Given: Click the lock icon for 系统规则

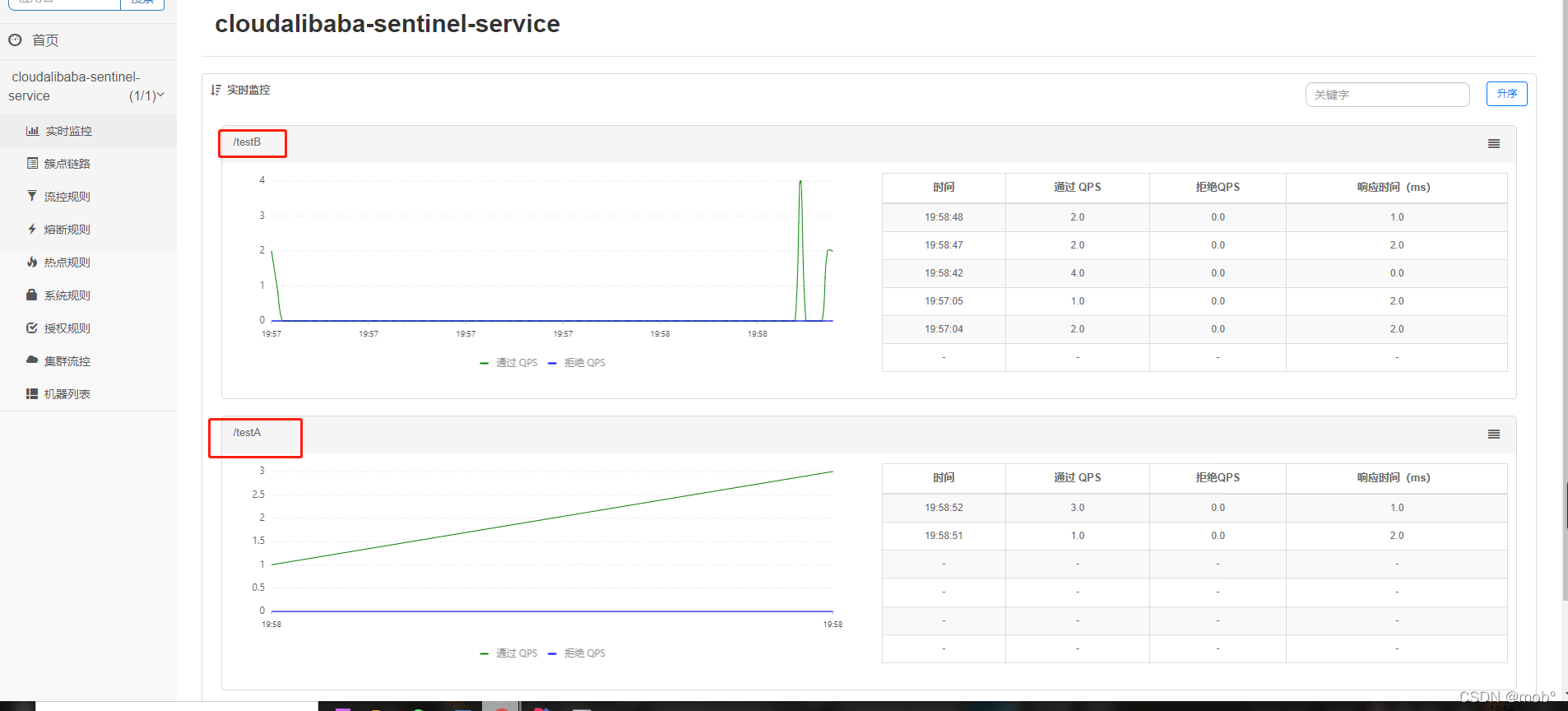Looking at the screenshot, I should (x=32, y=295).
